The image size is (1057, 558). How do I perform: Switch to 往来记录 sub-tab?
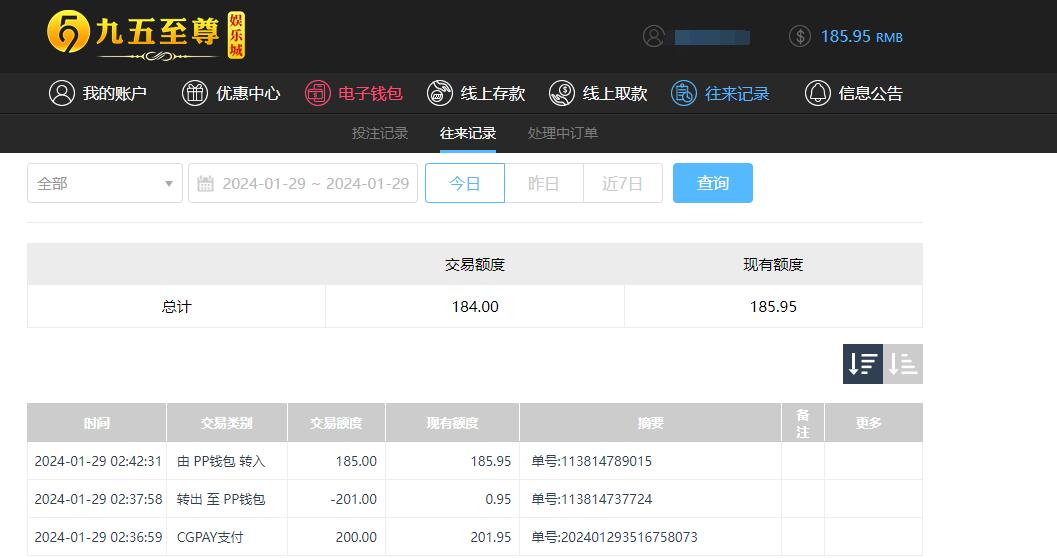pyautogui.click(x=468, y=133)
